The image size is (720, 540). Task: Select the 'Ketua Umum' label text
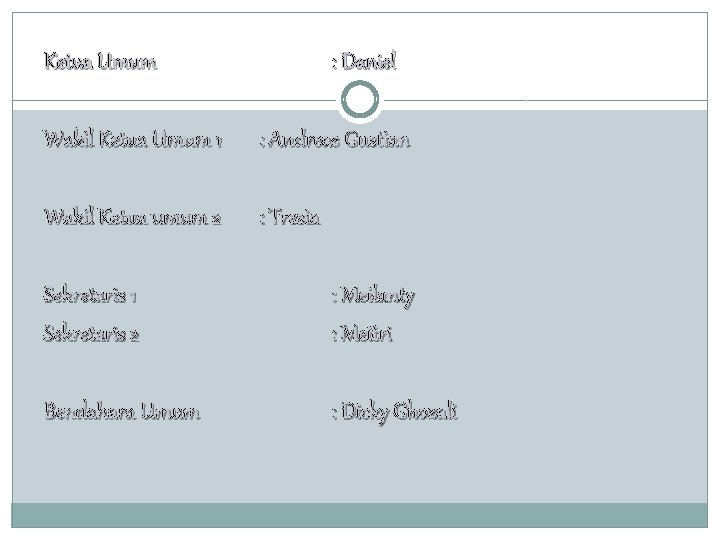coord(101,62)
